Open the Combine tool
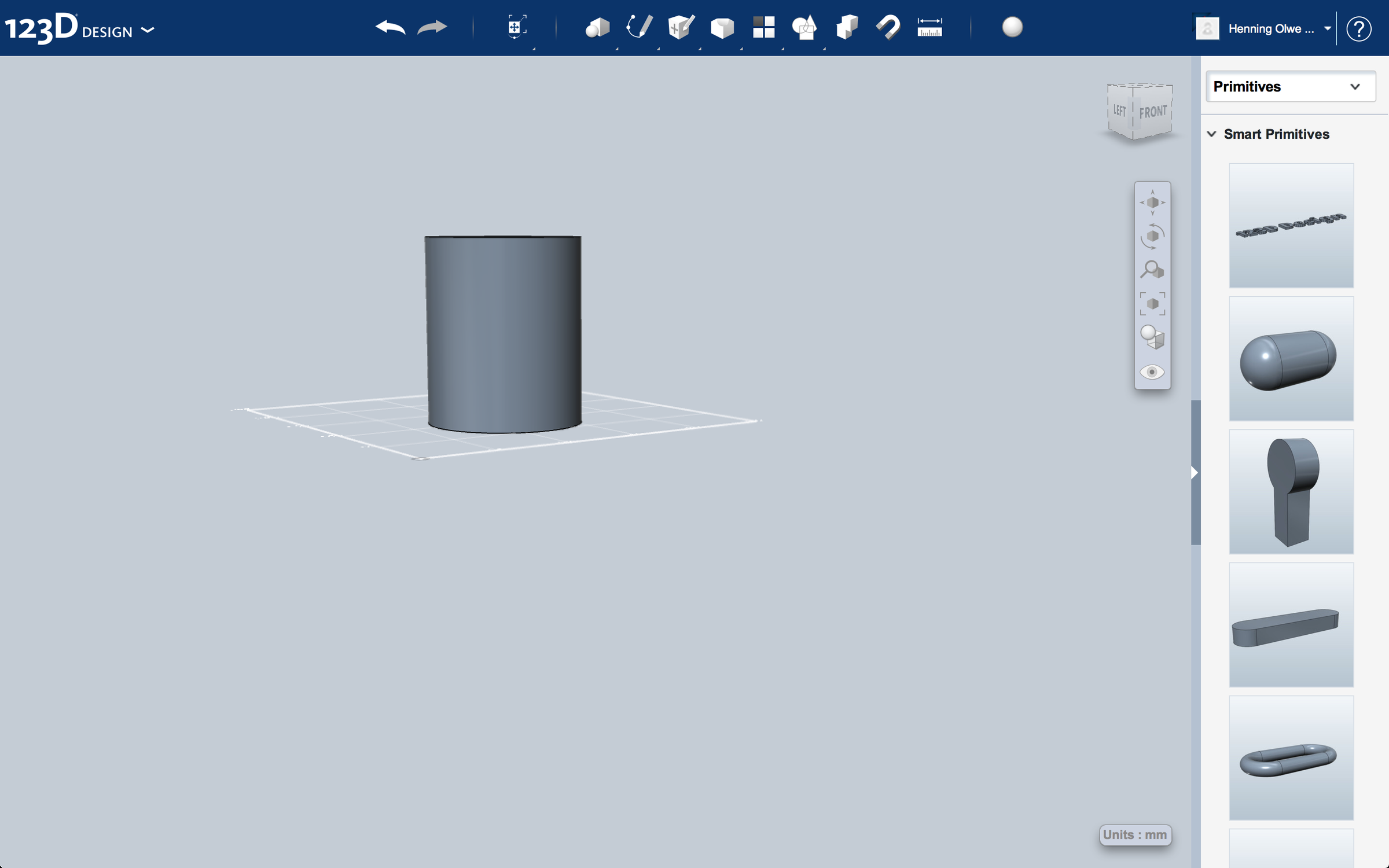The image size is (1389, 868). [847, 27]
